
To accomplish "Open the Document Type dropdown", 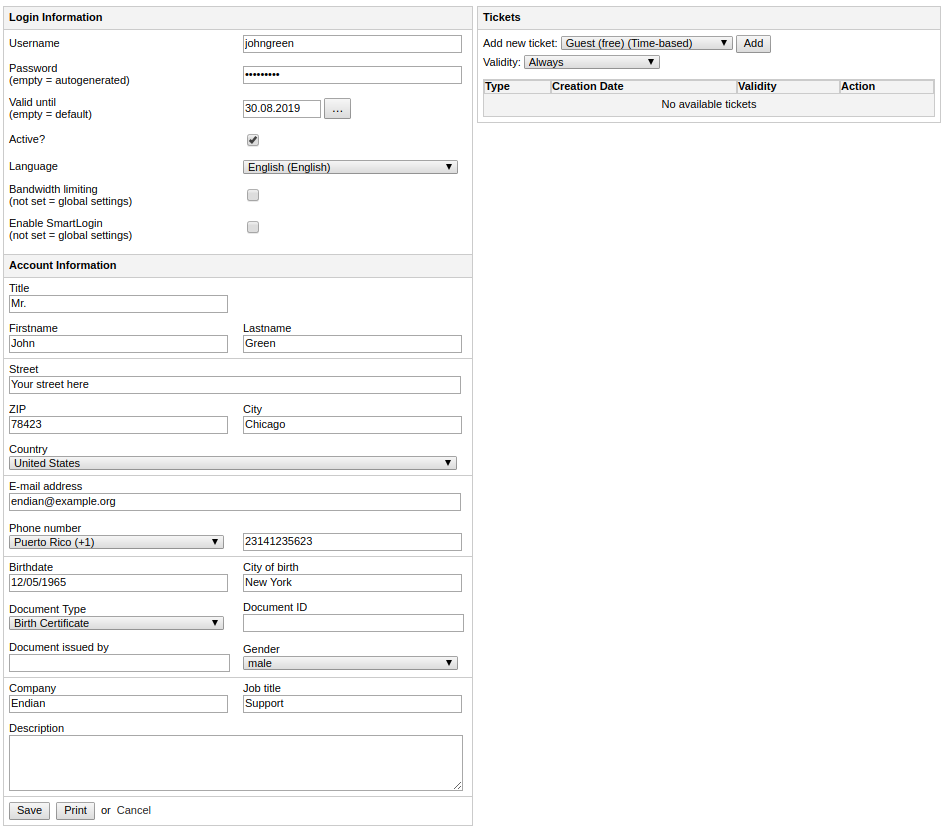I will click(116, 623).
